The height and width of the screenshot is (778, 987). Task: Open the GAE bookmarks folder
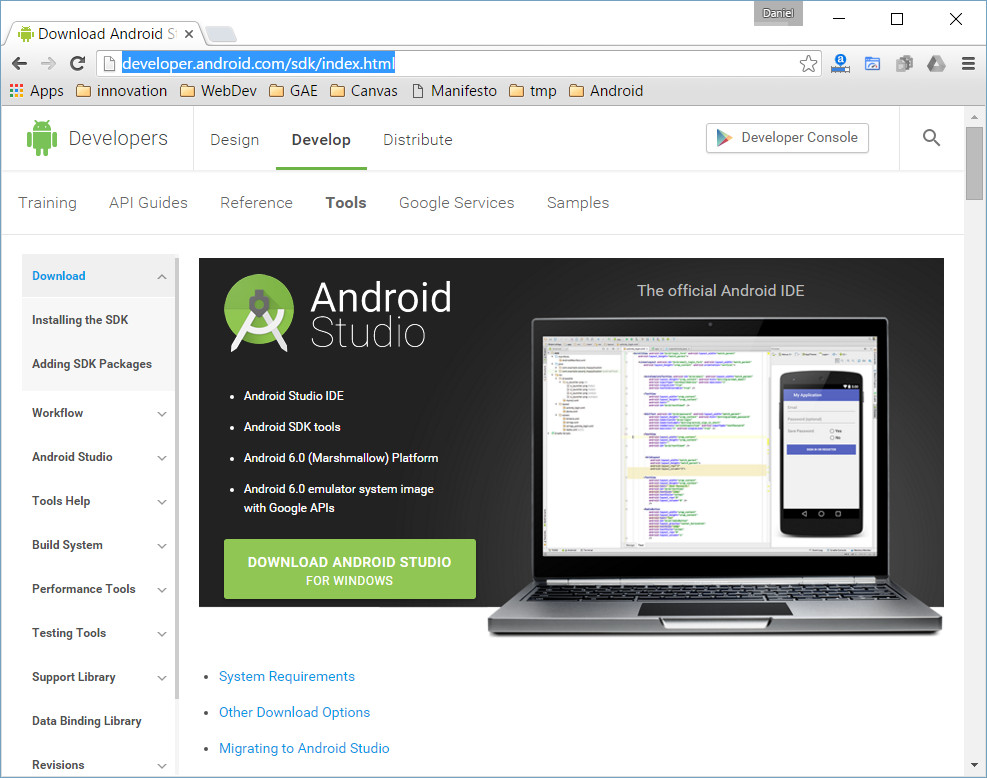(x=293, y=91)
